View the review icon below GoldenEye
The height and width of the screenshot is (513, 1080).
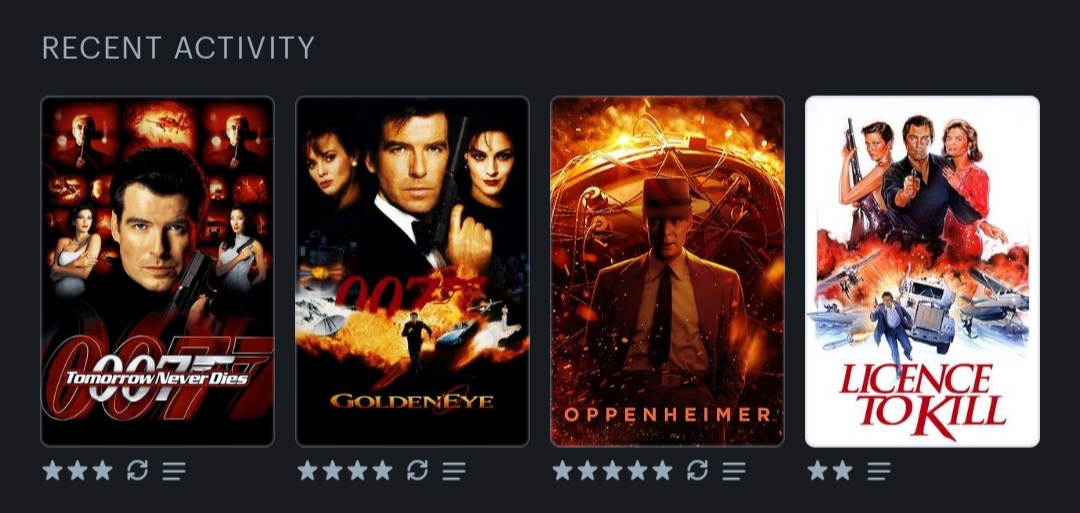pos(454,471)
